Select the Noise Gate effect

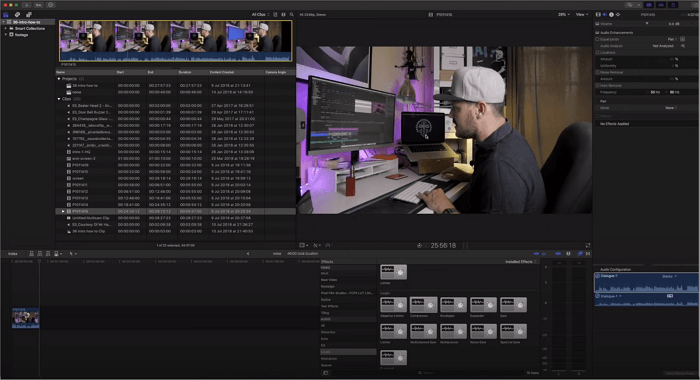pos(483,331)
